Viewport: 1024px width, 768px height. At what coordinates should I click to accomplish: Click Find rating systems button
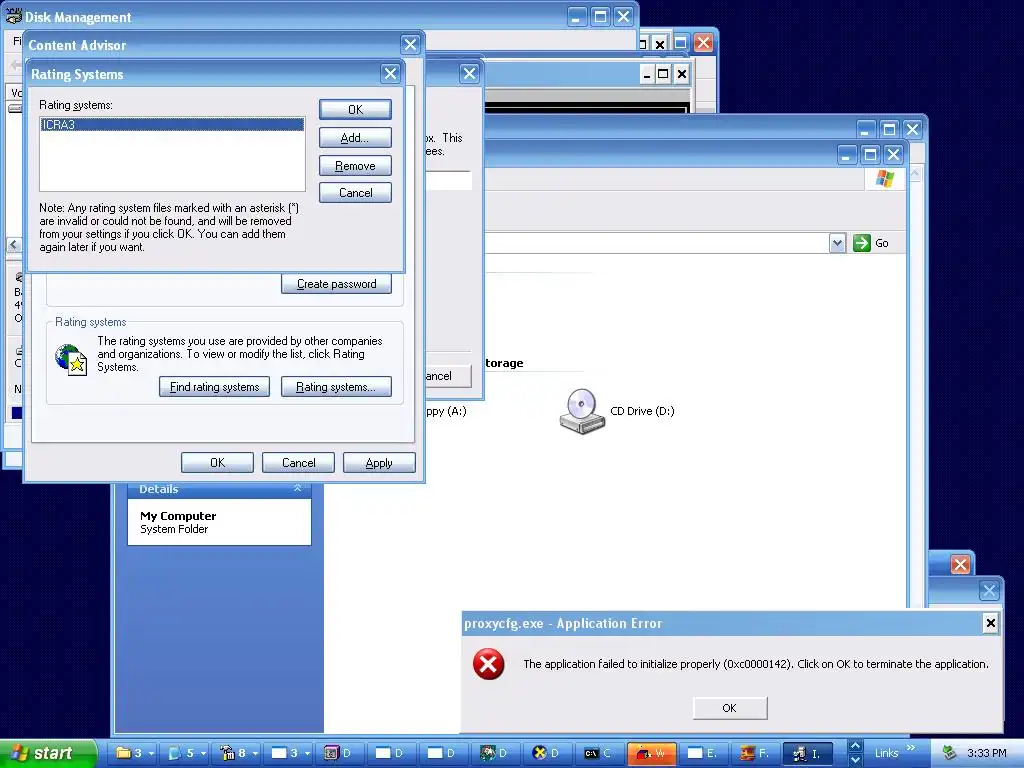tap(214, 387)
